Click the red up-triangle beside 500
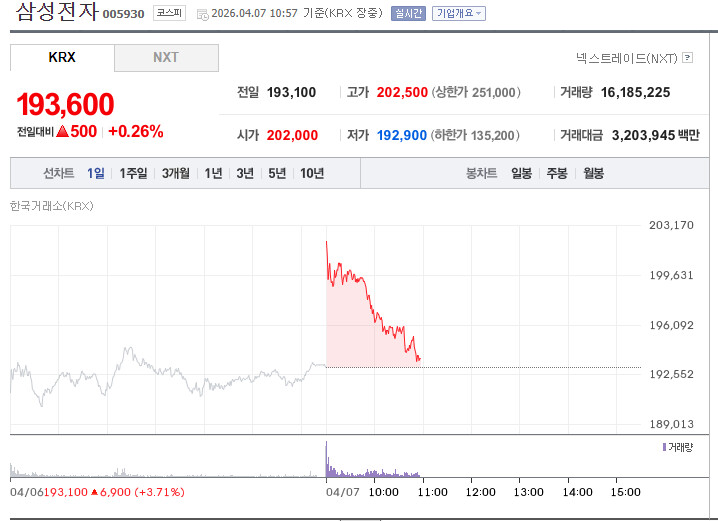This screenshot has width=718, height=521. (62, 132)
